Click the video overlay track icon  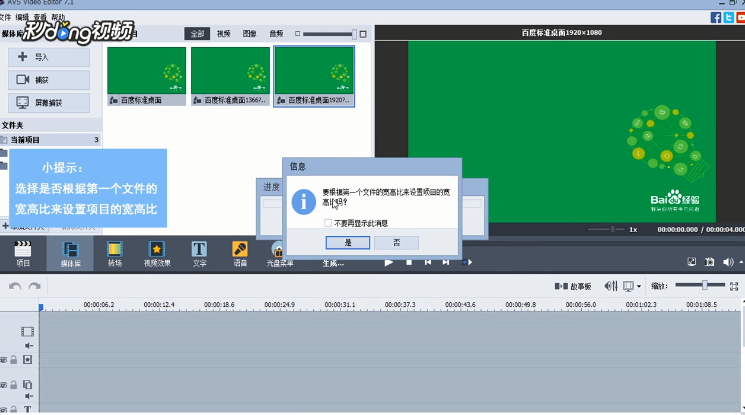28,384
